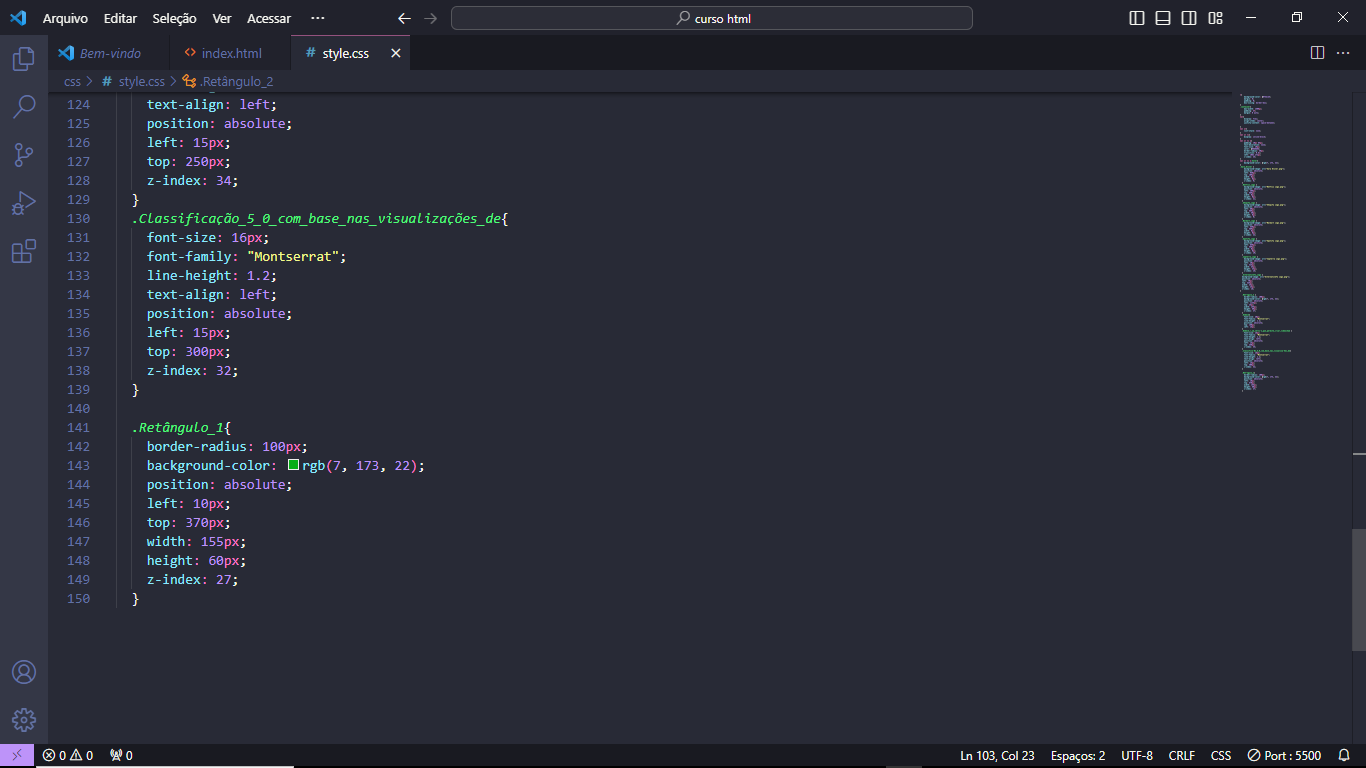Image resolution: width=1366 pixels, height=768 pixels.
Task: Open the Search view icon
Action: 24,107
